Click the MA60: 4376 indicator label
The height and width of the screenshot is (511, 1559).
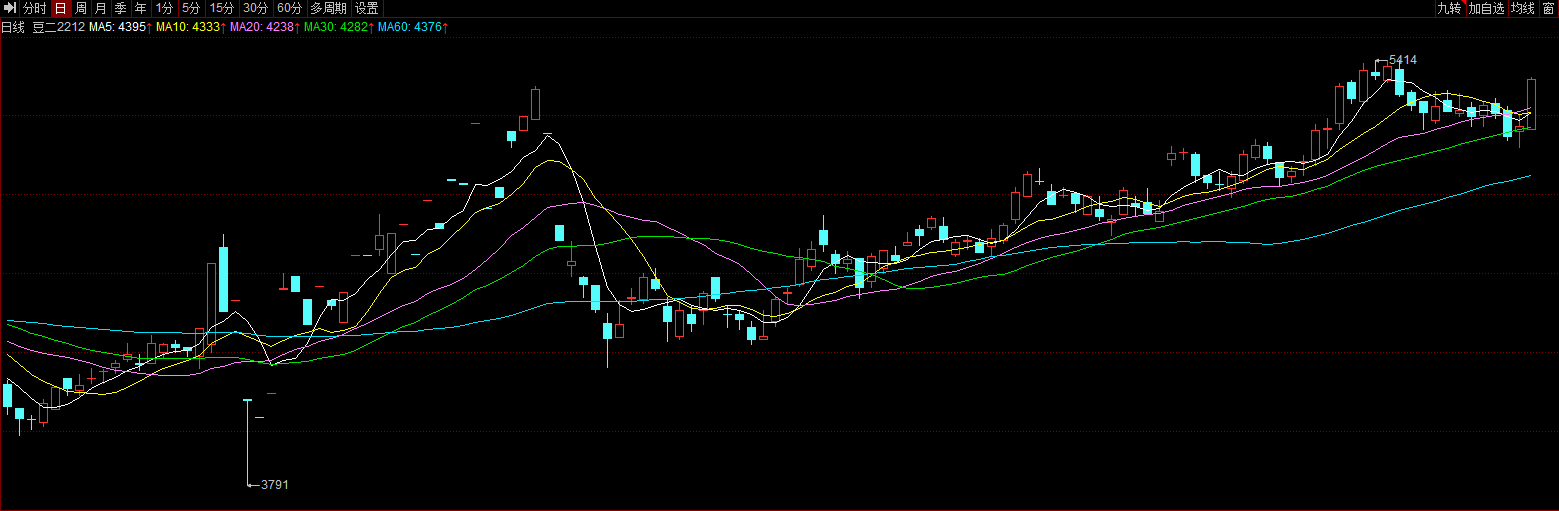pos(412,27)
